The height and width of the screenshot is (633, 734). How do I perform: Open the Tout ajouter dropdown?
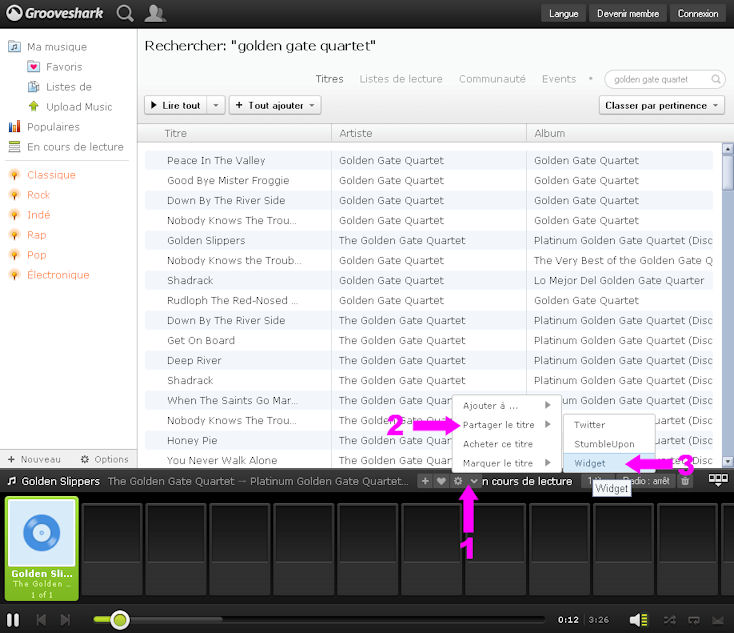[275, 105]
